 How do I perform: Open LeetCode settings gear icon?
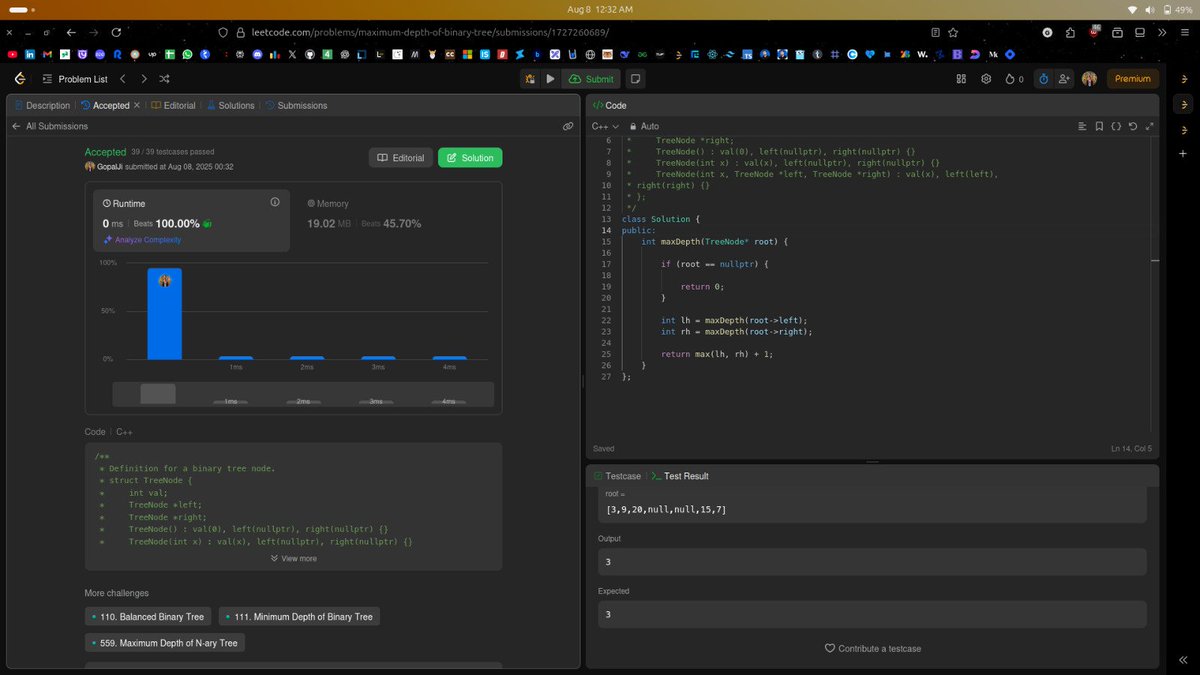[986, 79]
